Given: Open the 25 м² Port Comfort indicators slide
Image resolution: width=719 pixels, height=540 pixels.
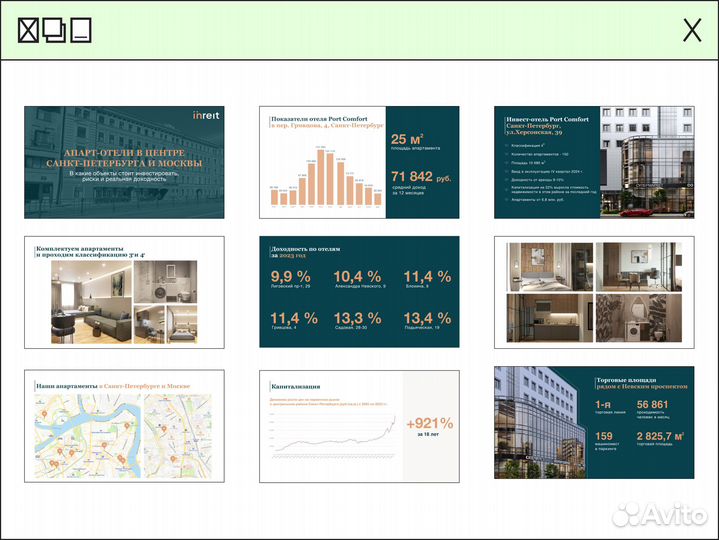Looking at the screenshot, I should 359,162.
